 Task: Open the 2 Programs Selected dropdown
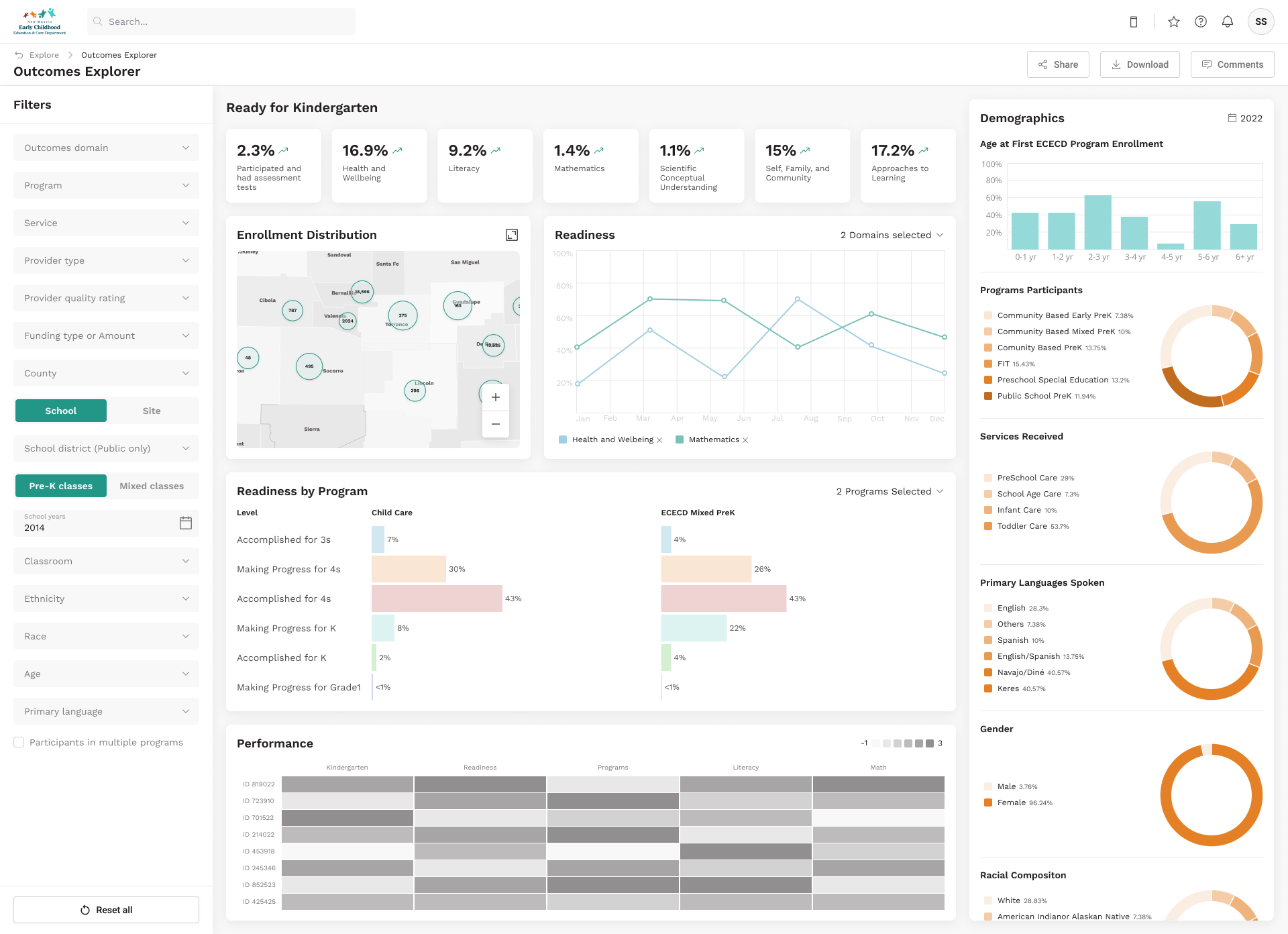click(890, 491)
